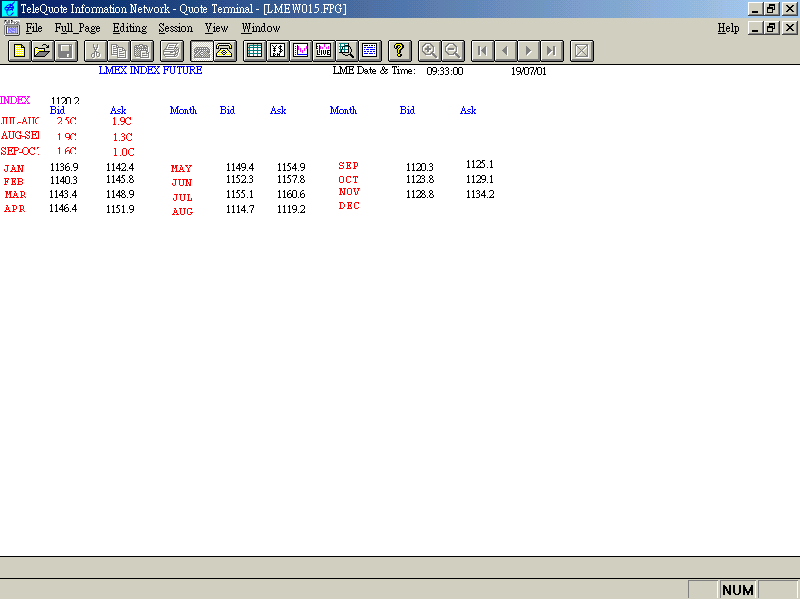This screenshot has height=600, width=800.
Task: Click the document icon beside File menu
Action: [11, 28]
